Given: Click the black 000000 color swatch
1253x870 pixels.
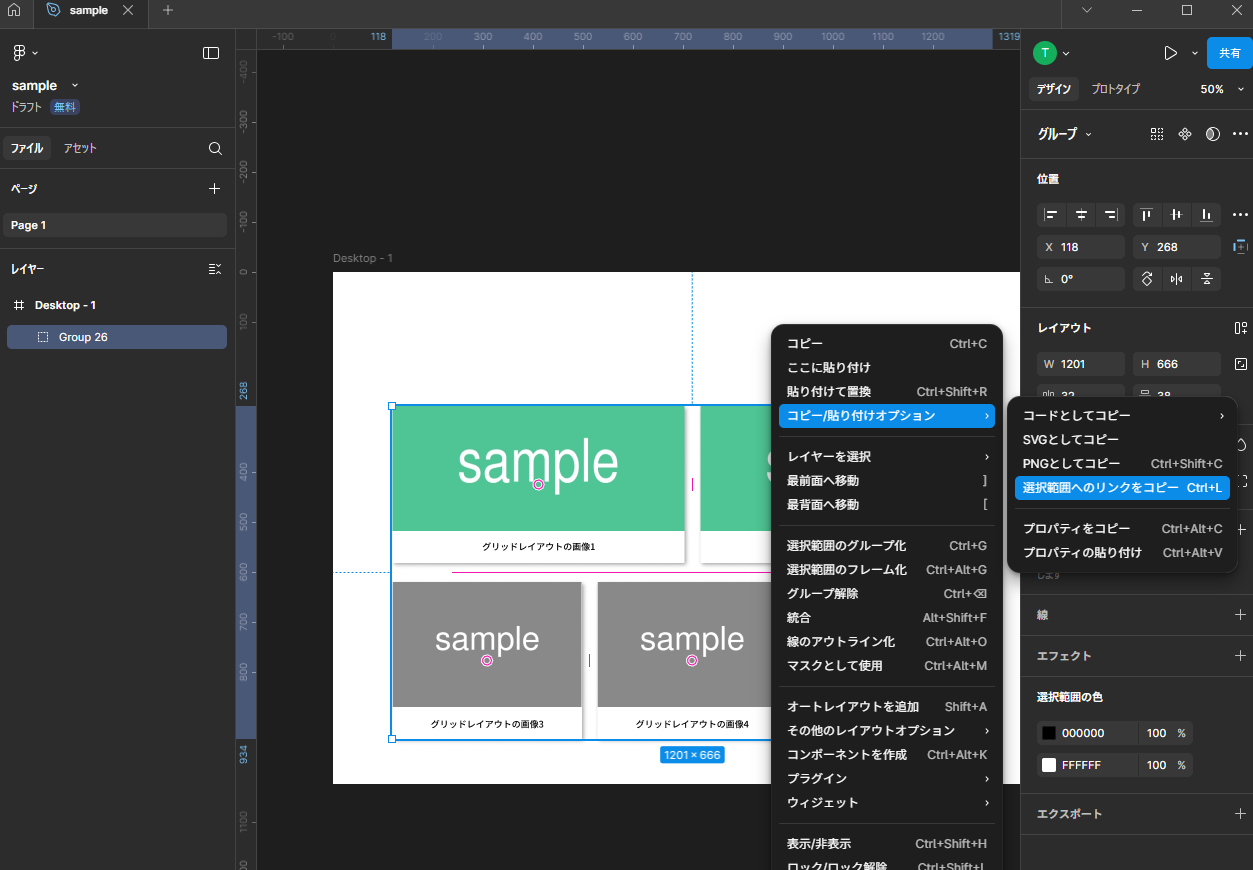Looking at the screenshot, I should (x=1049, y=733).
